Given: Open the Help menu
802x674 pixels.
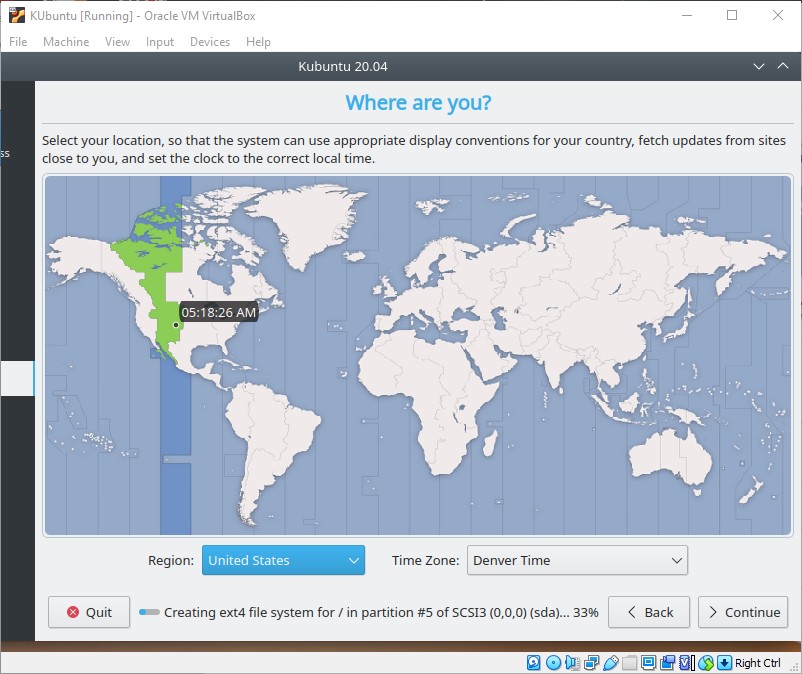Looking at the screenshot, I should [x=258, y=42].
